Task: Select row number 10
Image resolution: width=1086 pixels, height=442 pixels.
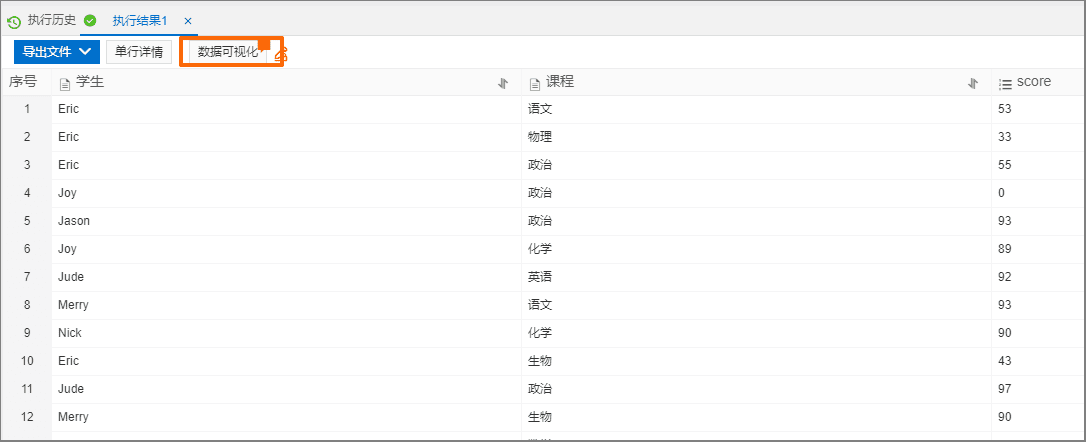Action: [x=27, y=361]
